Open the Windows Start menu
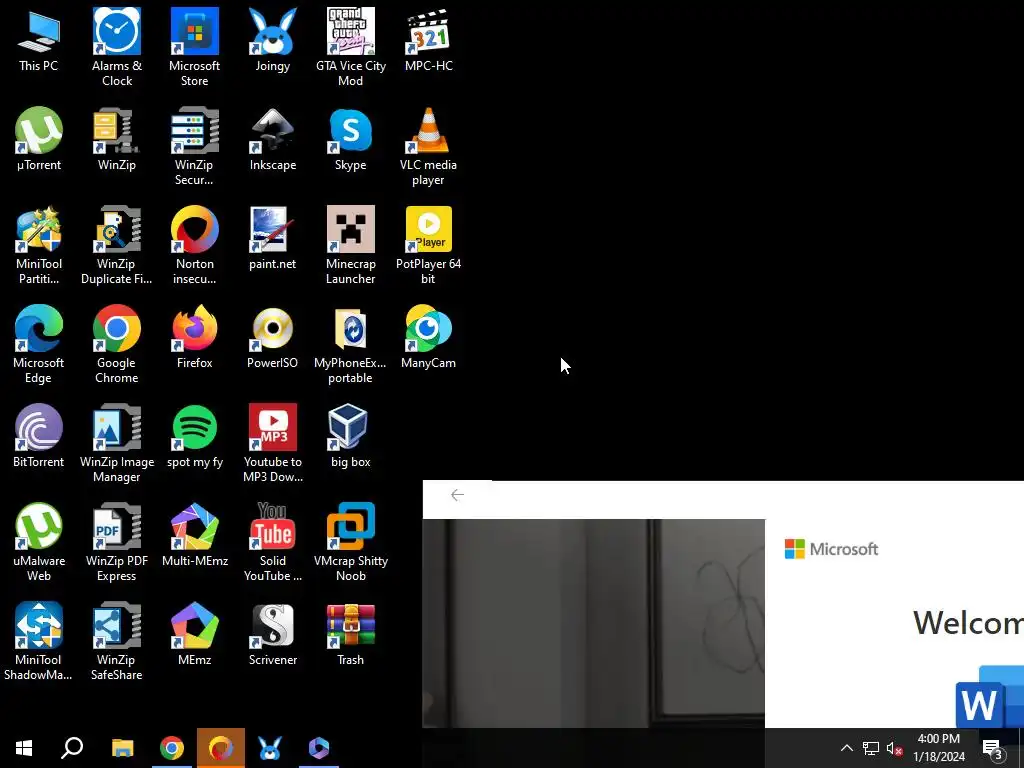The width and height of the screenshot is (1024, 768). (24, 748)
